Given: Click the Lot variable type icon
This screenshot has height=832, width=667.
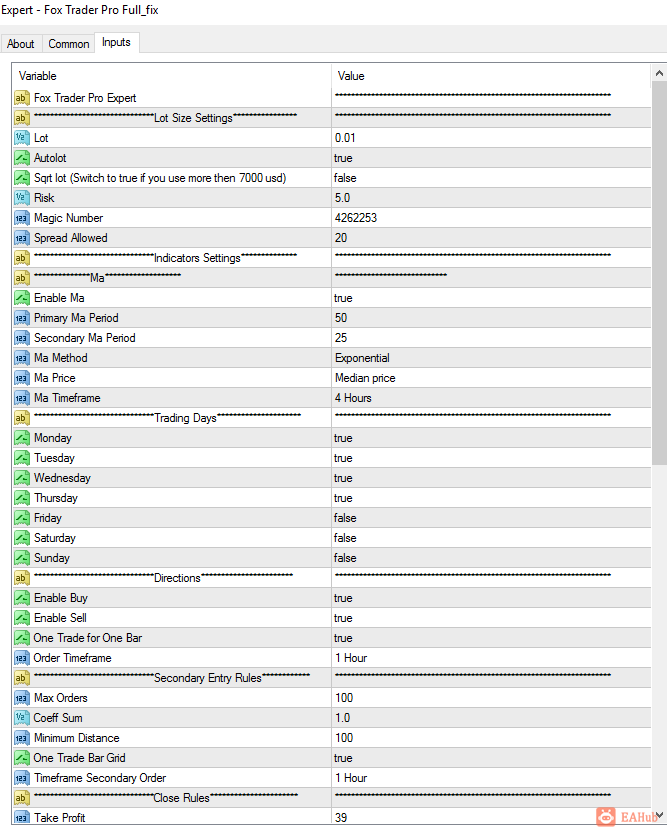Looking at the screenshot, I should pyautogui.click(x=22, y=138).
